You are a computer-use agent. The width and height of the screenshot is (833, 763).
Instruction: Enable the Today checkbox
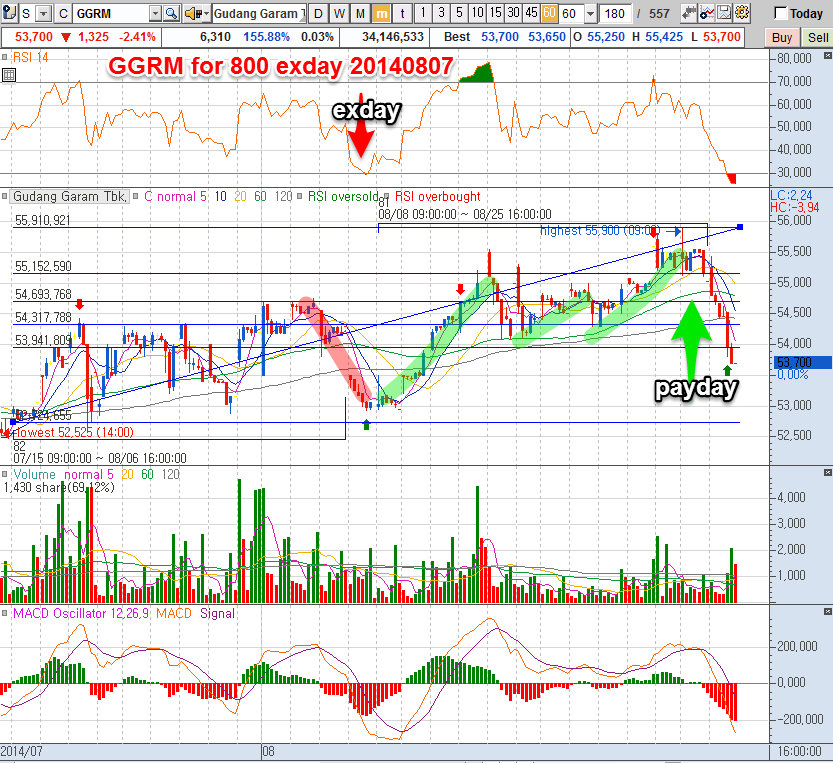[780, 13]
